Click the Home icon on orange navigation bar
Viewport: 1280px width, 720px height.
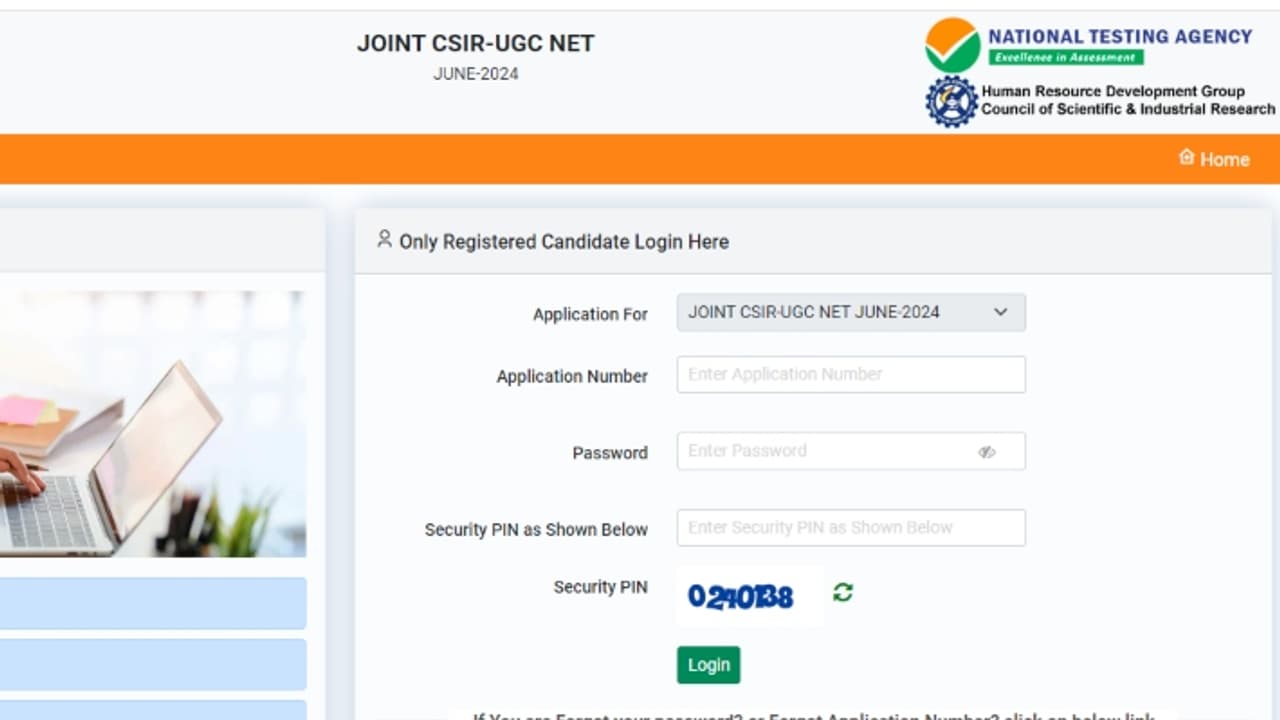click(x=1186, y=157)
